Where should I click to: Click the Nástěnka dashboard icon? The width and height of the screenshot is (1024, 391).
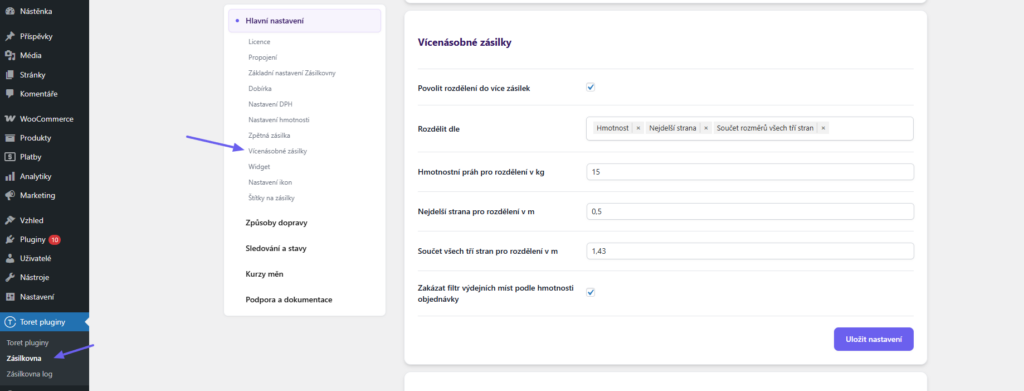pos(10,11)
